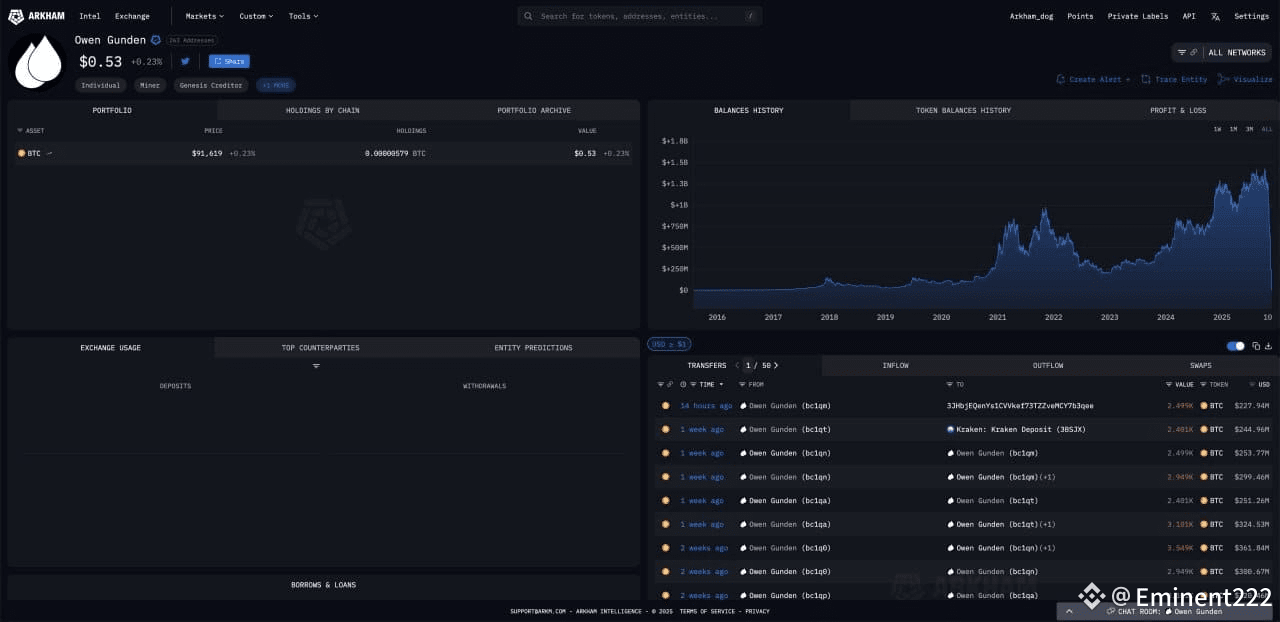Switch to the Top Counterparties tab
Viewport: 1280px width, 622px height.
[320, 347]
